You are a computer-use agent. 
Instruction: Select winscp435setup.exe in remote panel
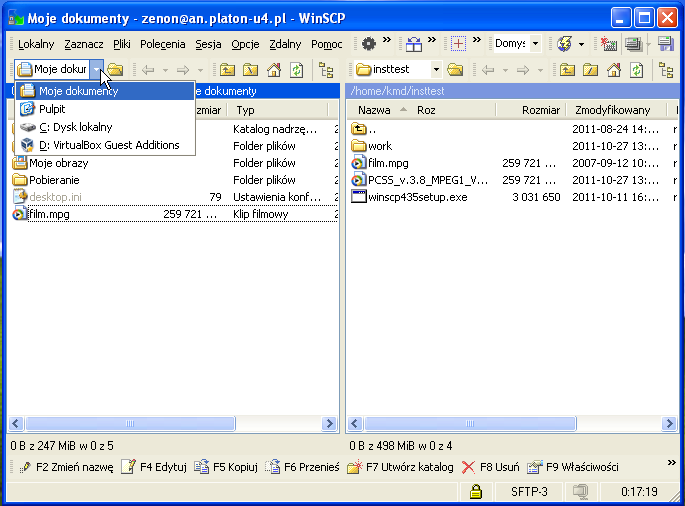pyautogui.click(x=409, y=197)
